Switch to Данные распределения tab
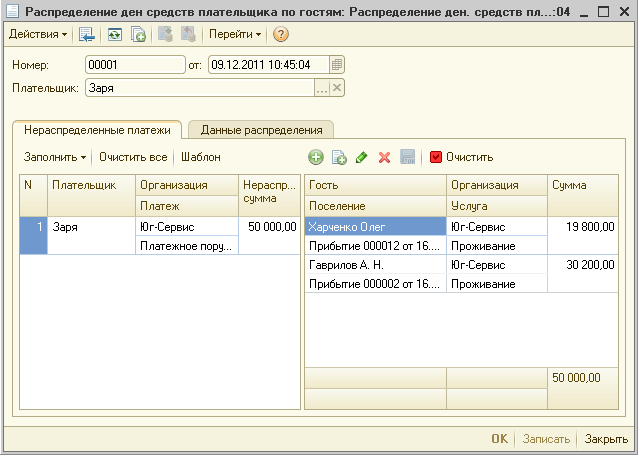Screen dimensions: 638x455 (262, 130)
